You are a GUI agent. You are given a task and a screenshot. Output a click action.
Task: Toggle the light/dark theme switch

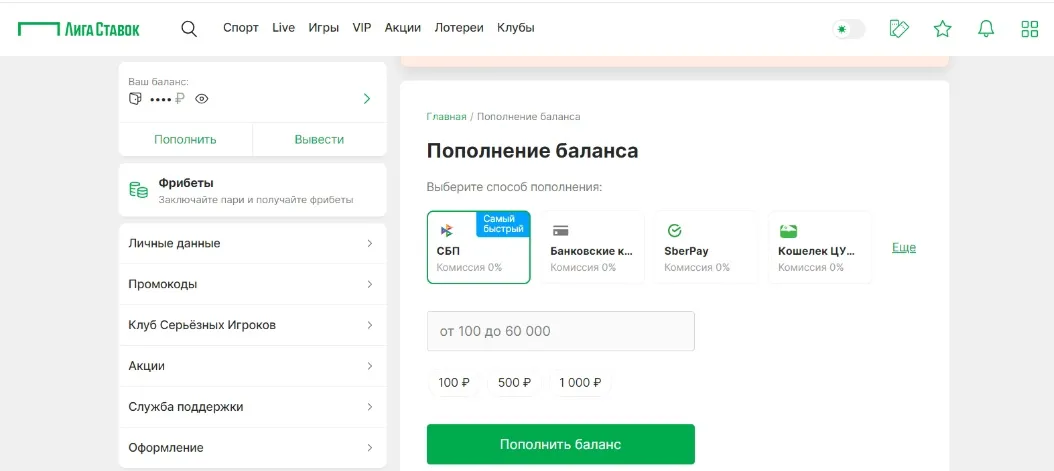[848, 29]
